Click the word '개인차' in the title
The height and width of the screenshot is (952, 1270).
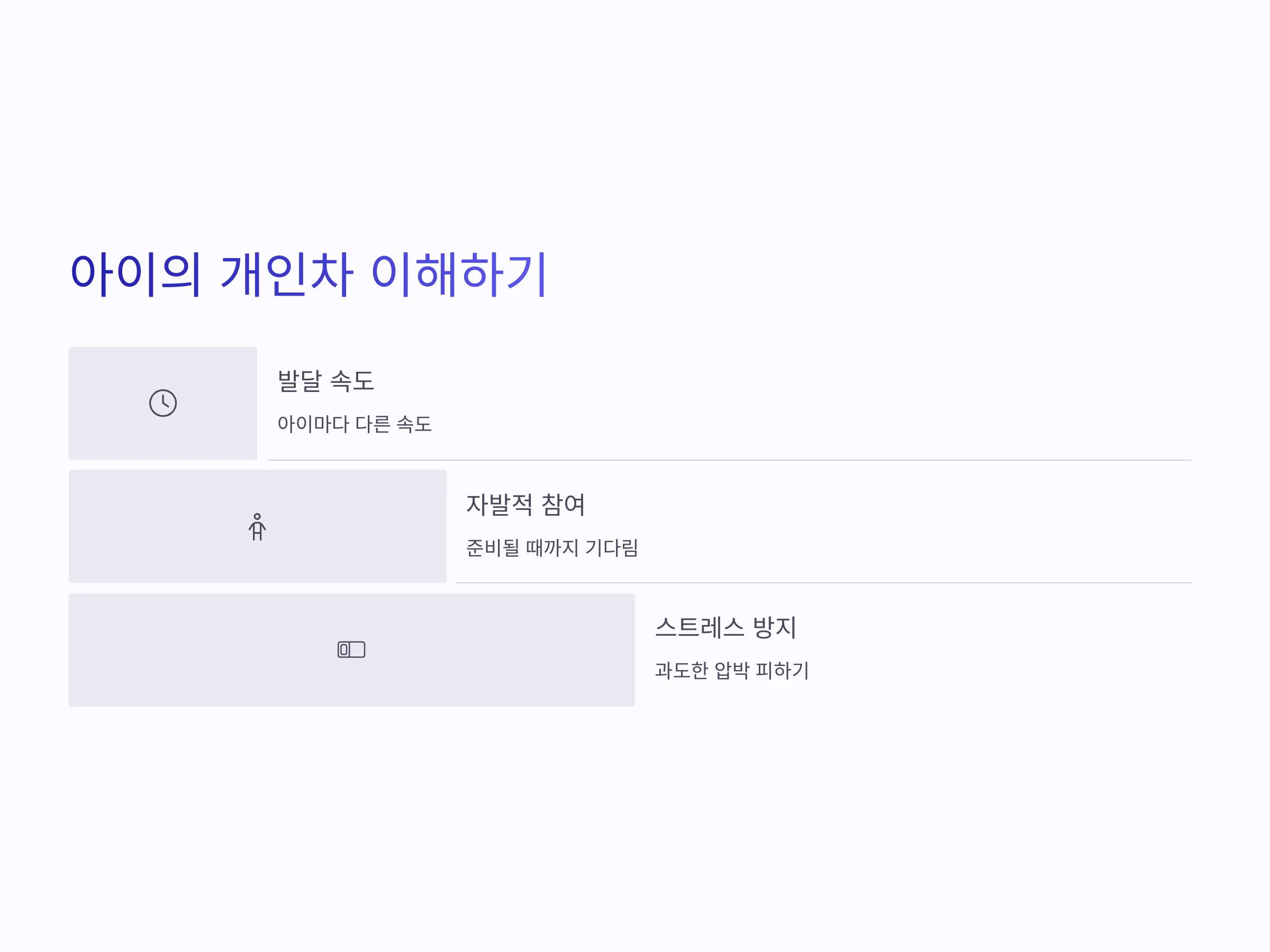(x=286, y=274)
